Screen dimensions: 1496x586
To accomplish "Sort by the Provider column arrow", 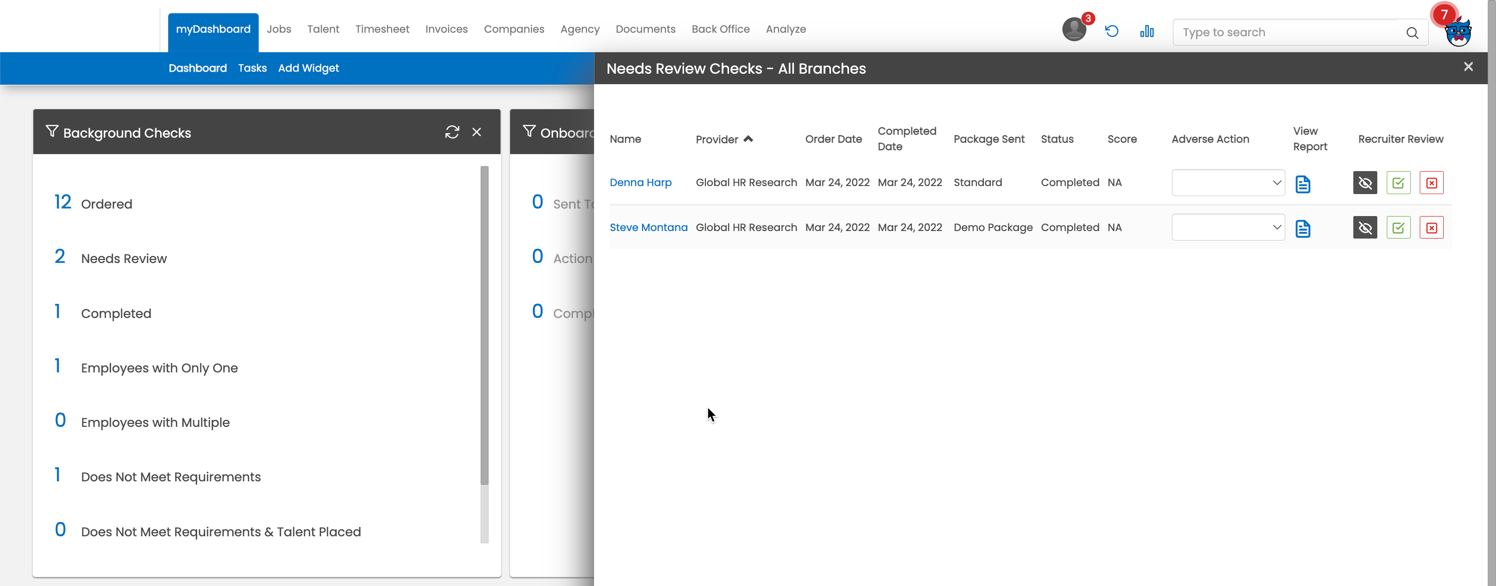I will [x=748, y=139].
